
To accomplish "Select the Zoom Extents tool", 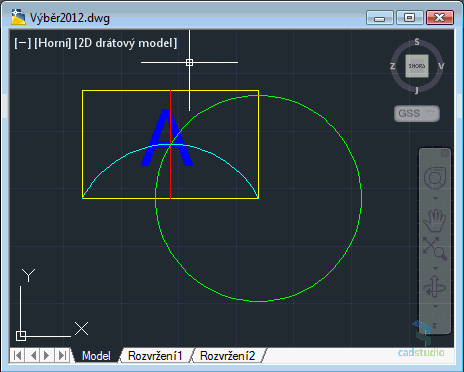I will [435, 248].
